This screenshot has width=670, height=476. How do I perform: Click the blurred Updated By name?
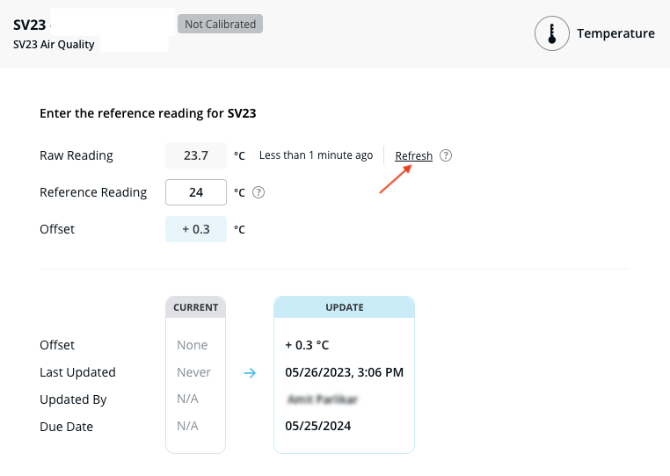click(x=321, y=399)
